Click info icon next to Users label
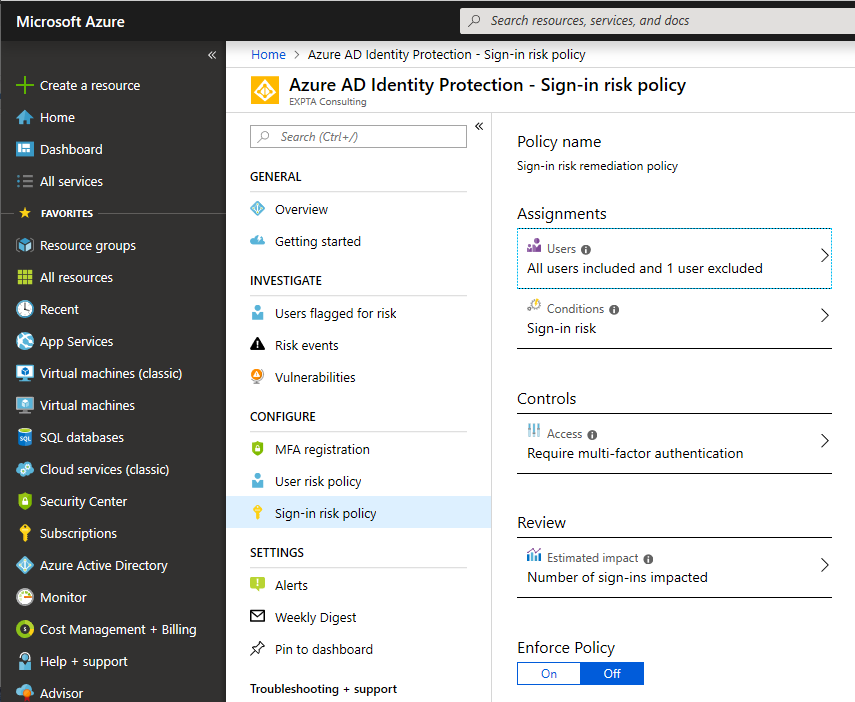The image size is (855, 702). point(586,250)
